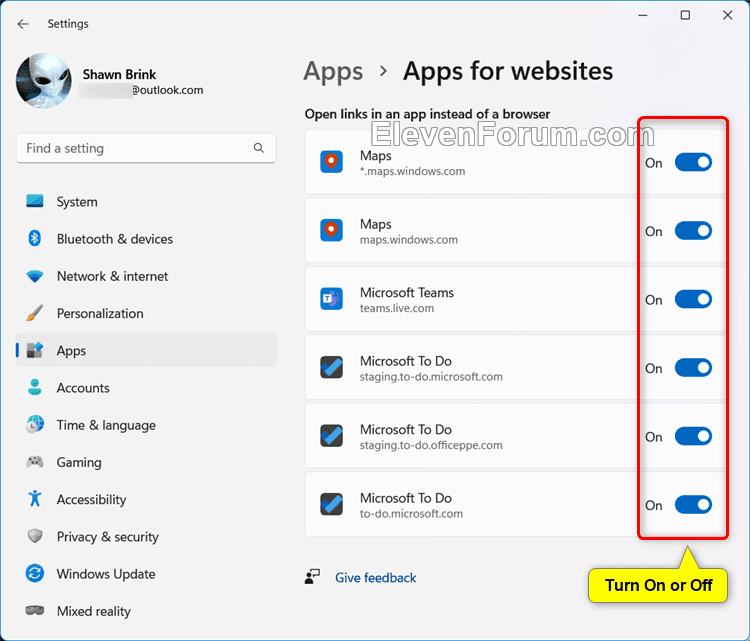Viewport: 750px width, 641px height.
Task: Select Personalization in sidebar
Action: click(146, 313)
